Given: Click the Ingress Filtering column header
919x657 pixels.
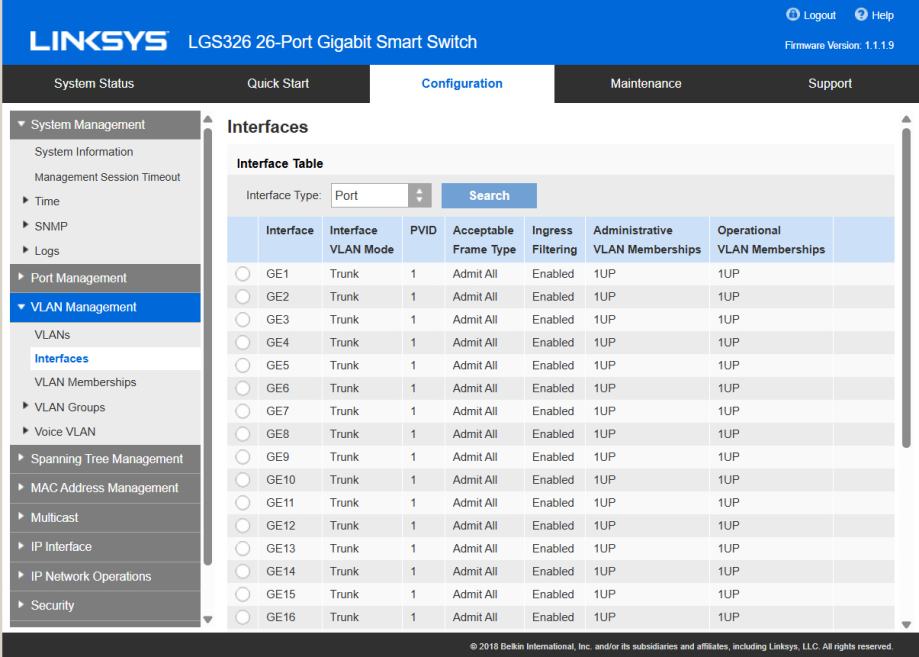Looking at the screenshot, I should [554, 240].
